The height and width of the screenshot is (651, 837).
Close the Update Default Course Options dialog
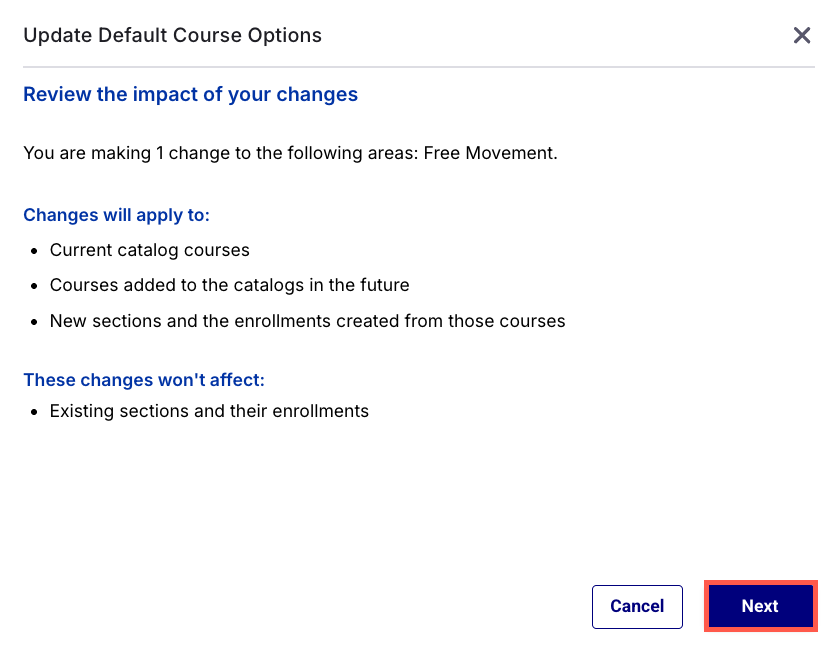(x=801, y=36)
